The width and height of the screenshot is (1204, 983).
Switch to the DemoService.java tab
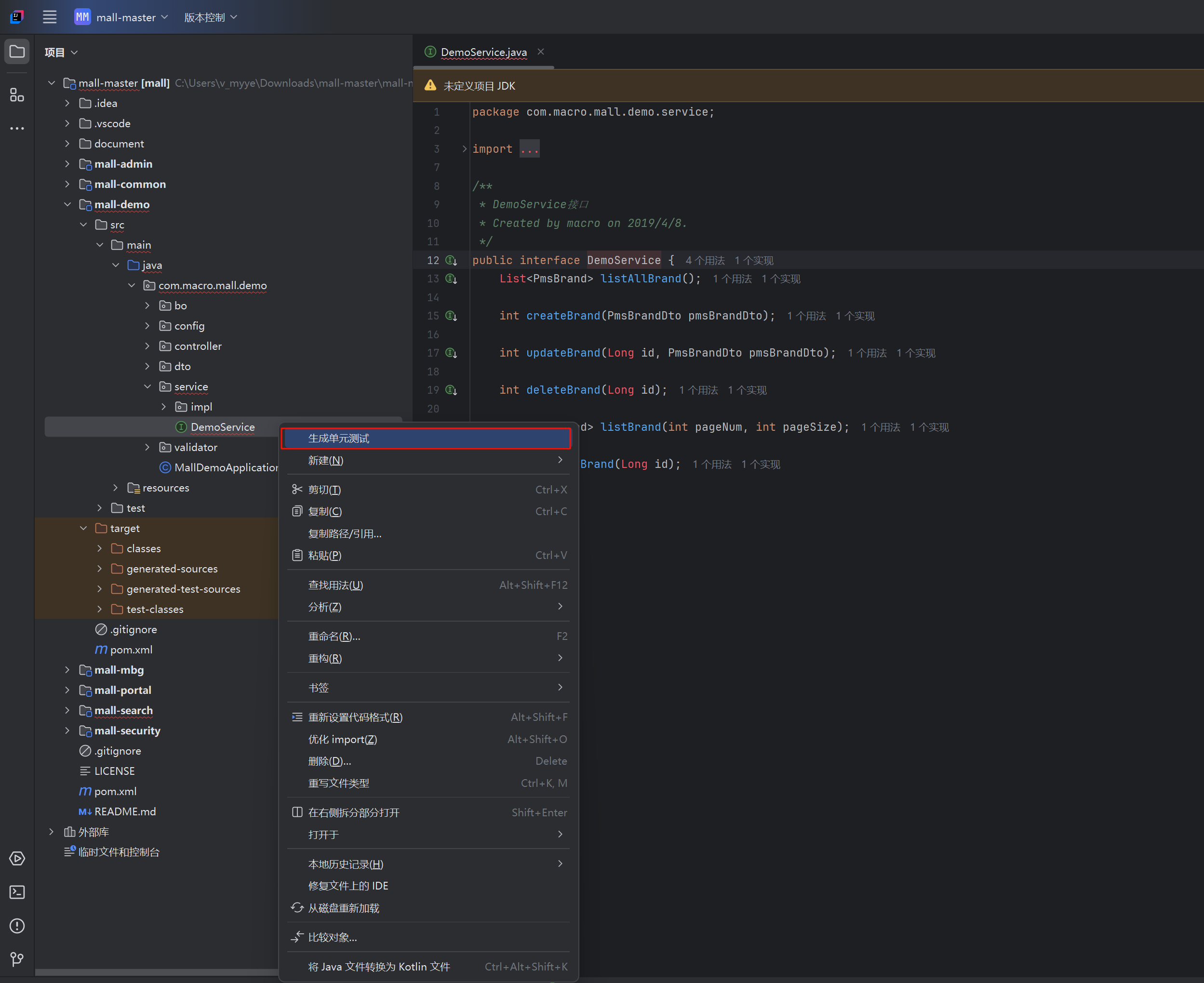point(483,52)
